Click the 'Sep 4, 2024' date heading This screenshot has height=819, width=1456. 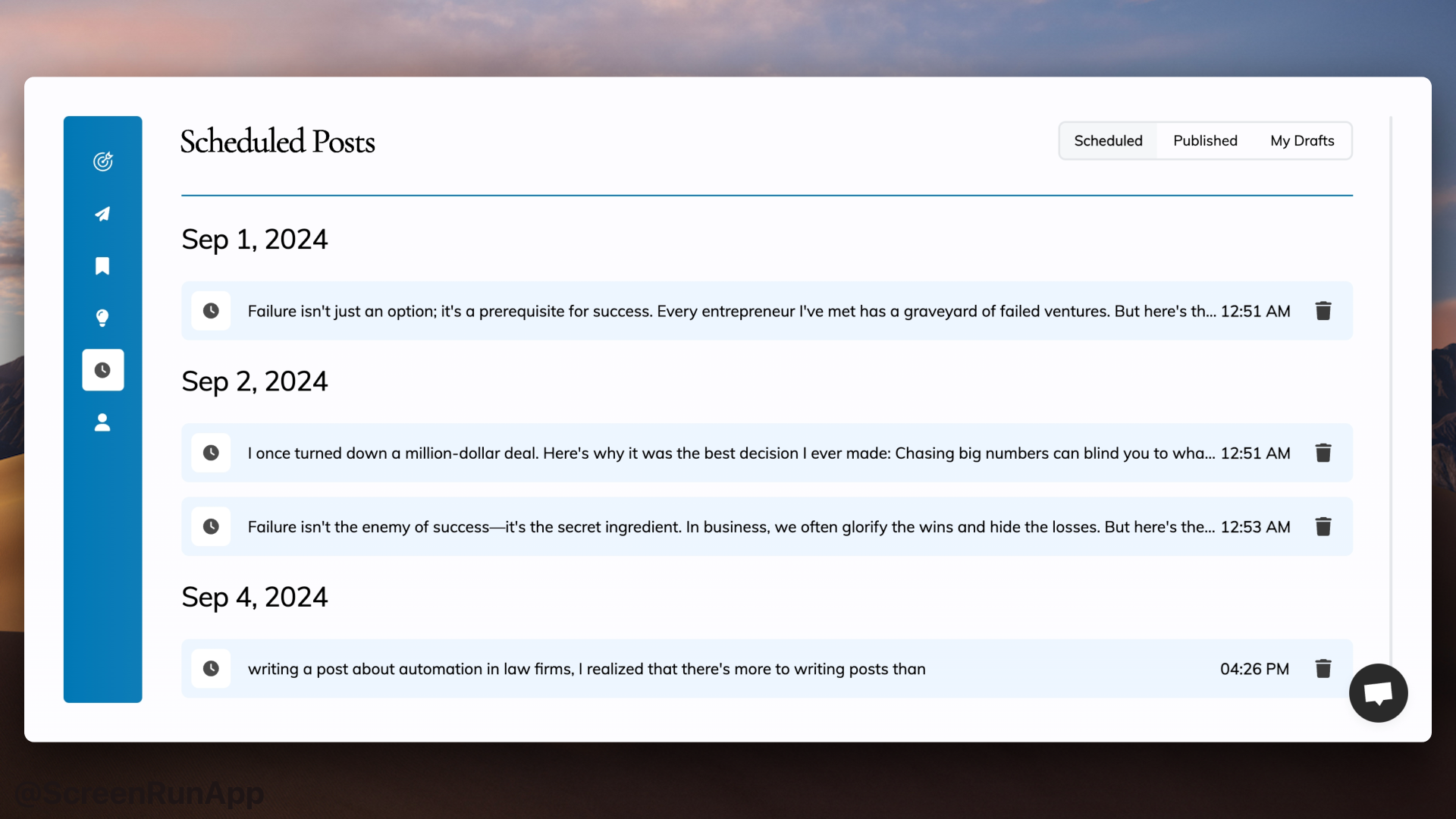255,598
